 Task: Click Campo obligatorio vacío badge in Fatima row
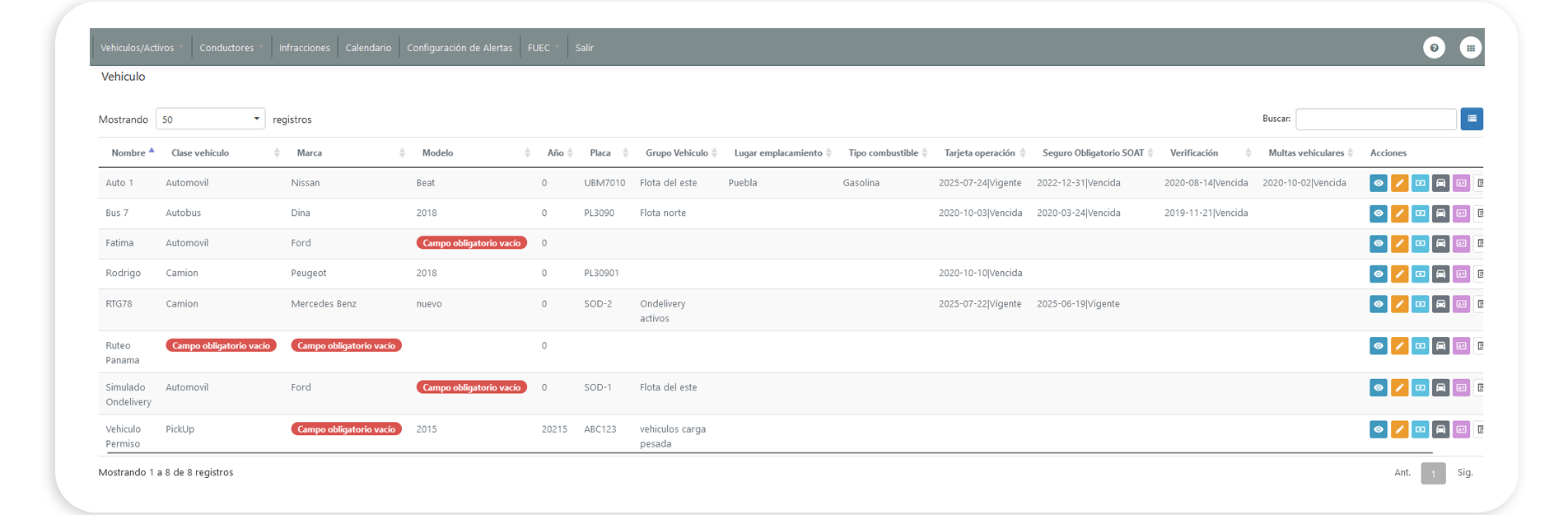point(471,243)
